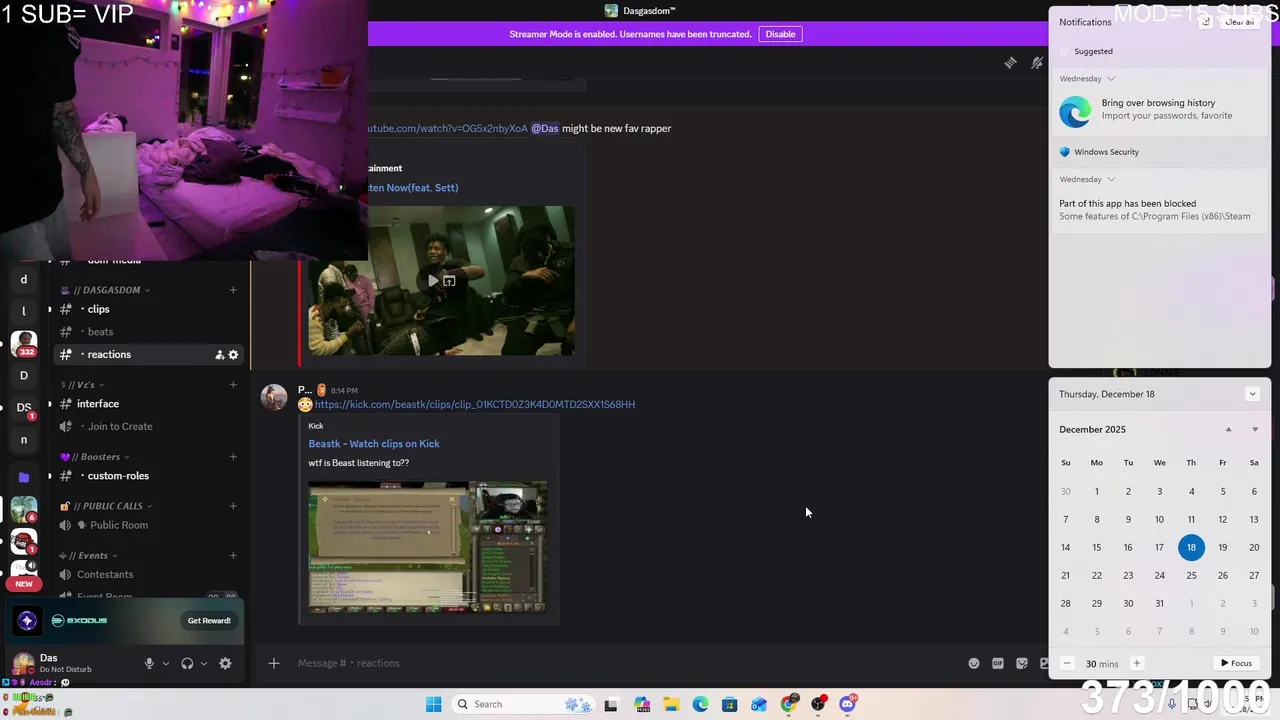Open the sticker picker in message bar

[1022, 663]
